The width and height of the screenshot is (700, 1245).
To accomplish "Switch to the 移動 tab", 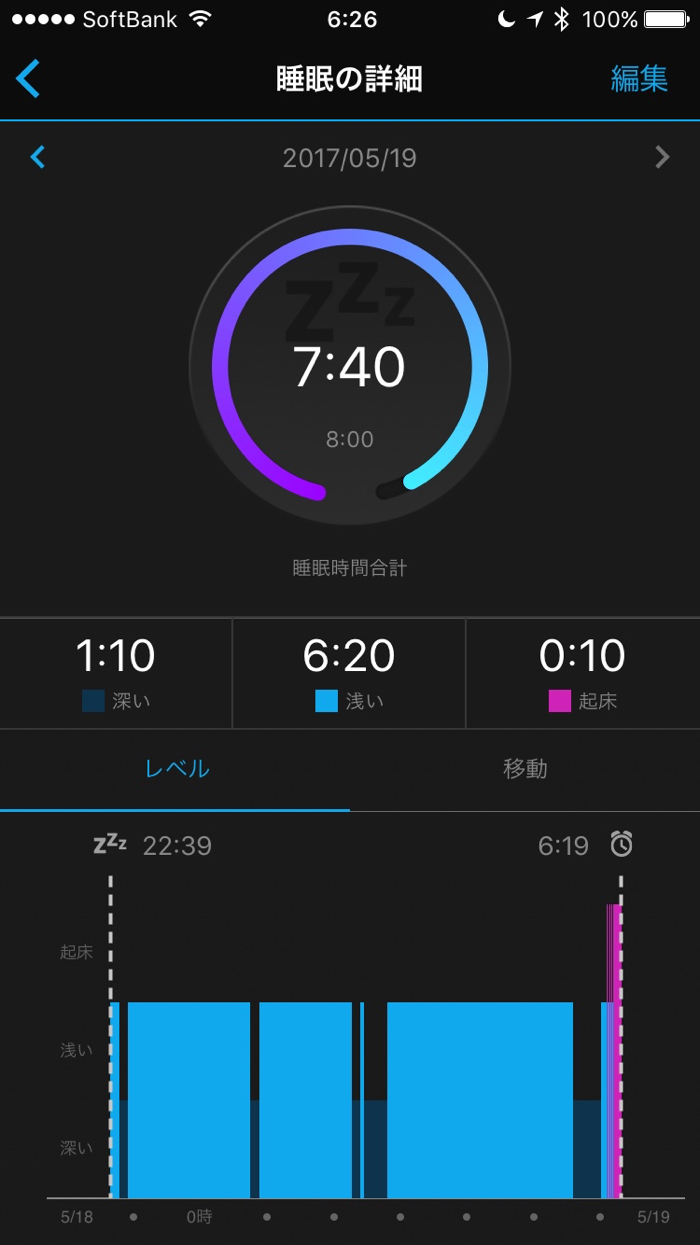I will [x=525, y=768].
